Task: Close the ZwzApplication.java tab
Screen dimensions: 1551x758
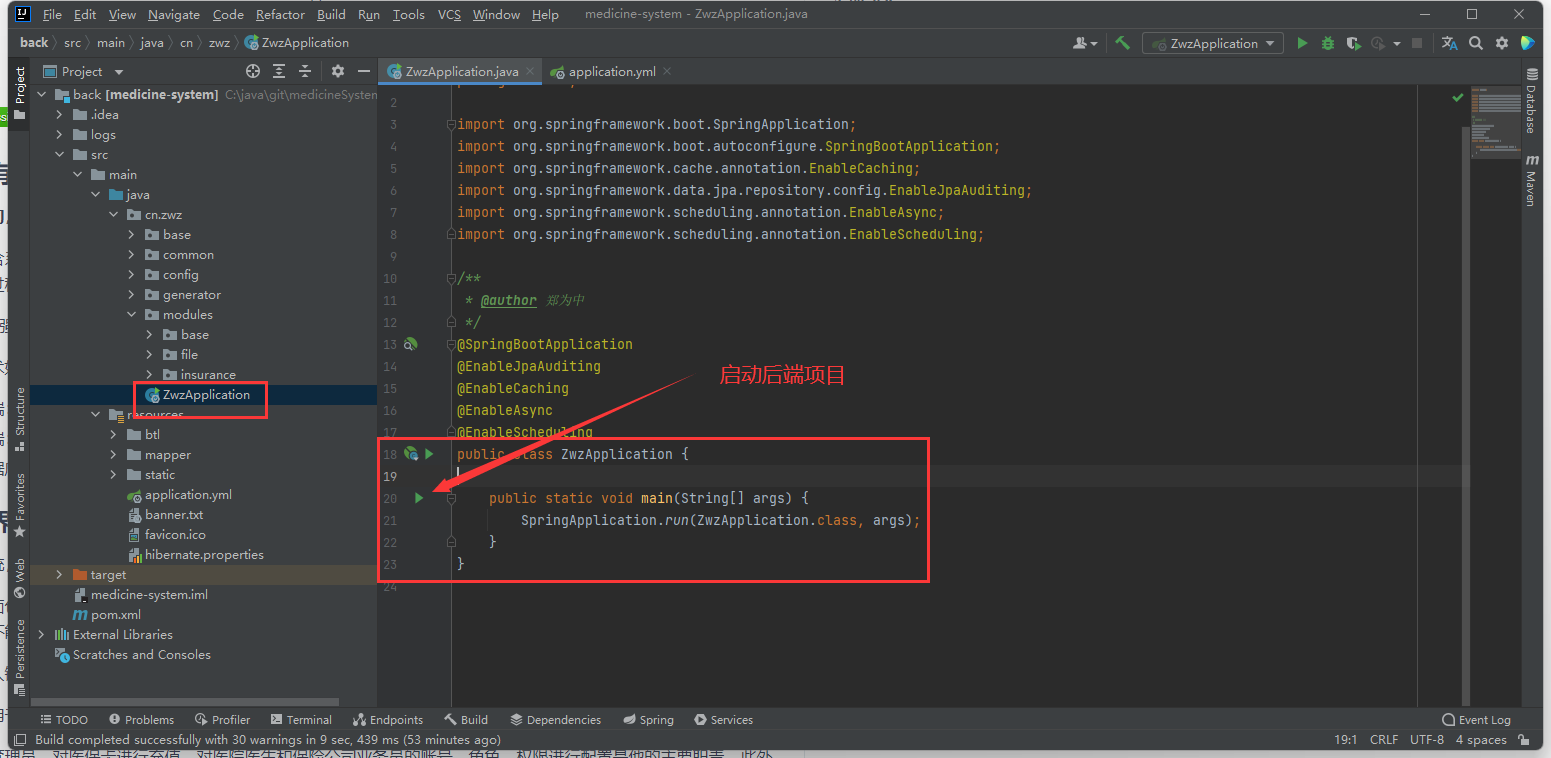Action: 530,71
